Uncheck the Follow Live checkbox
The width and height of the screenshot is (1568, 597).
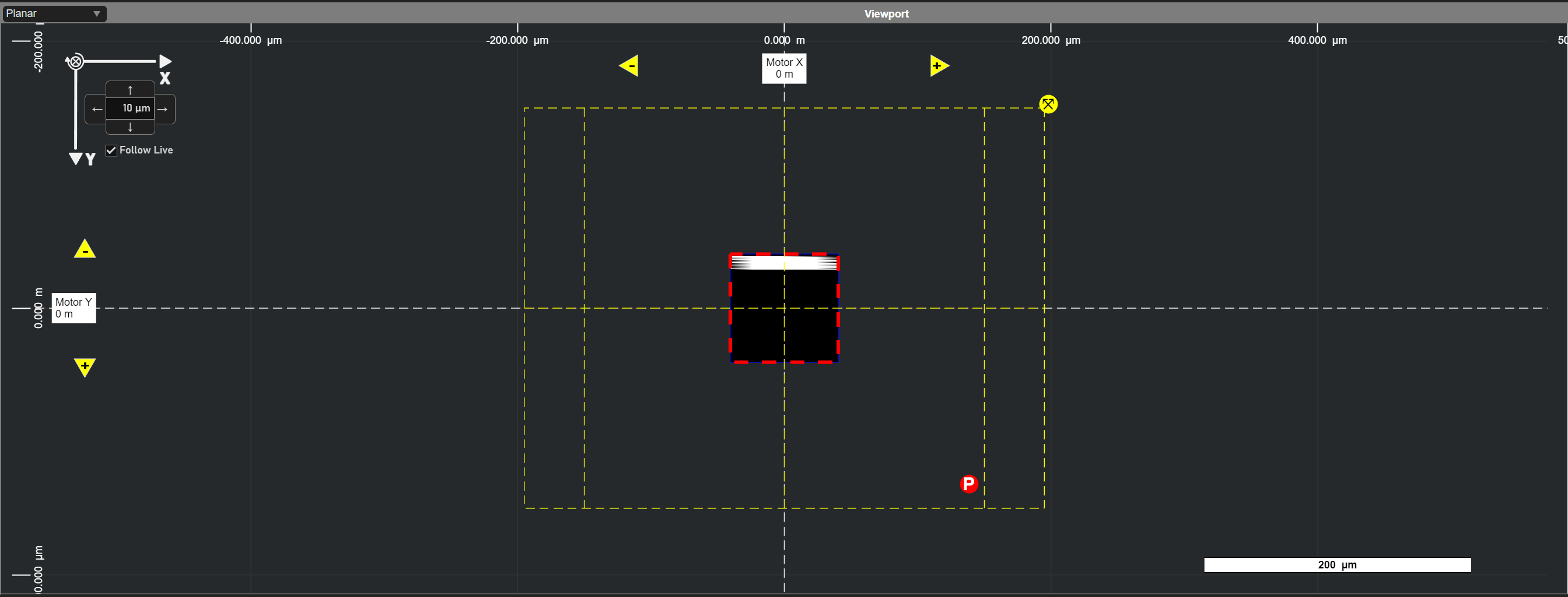111,151
